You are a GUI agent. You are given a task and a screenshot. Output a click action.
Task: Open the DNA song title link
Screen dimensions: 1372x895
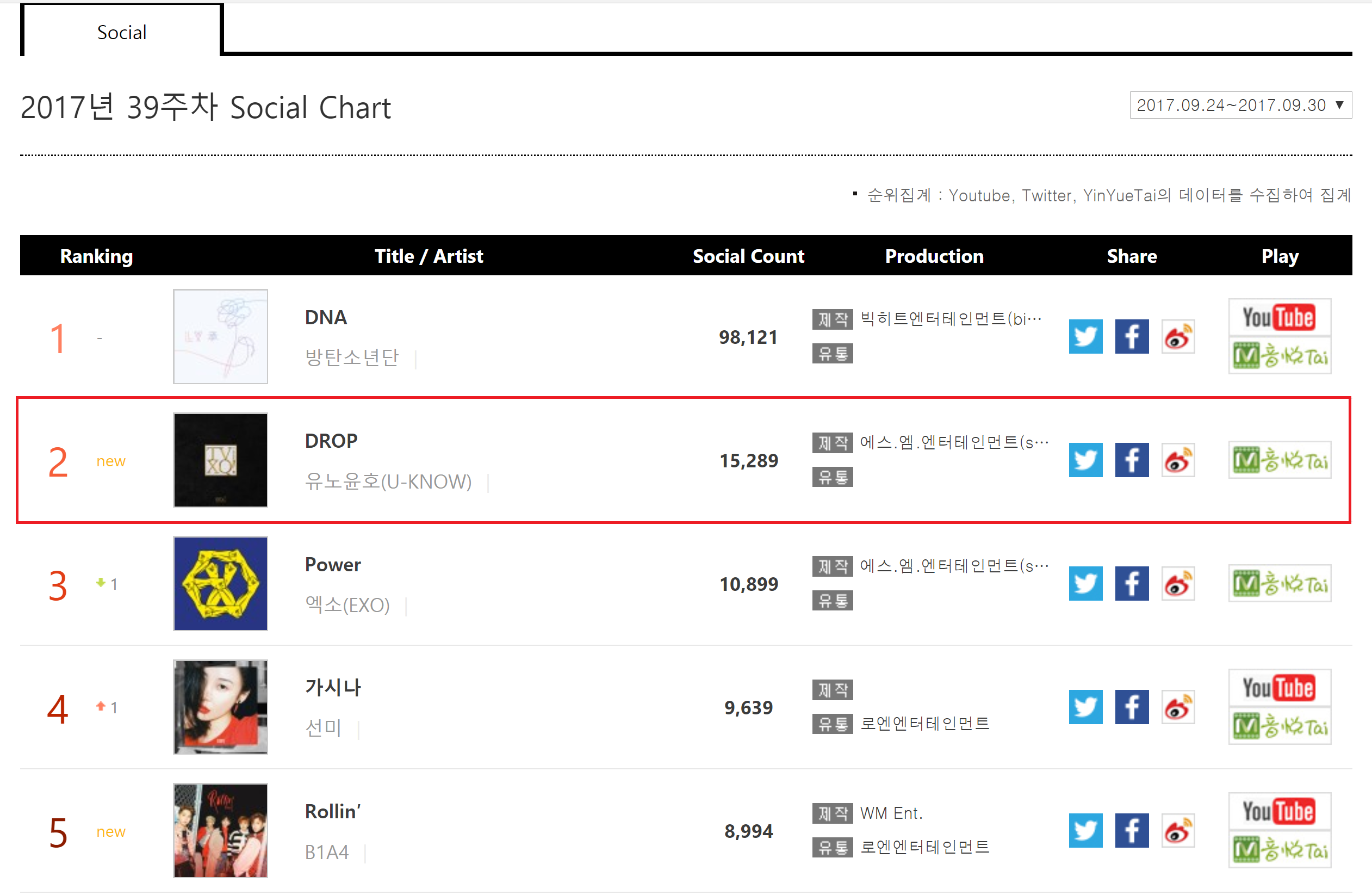[326, 318]
